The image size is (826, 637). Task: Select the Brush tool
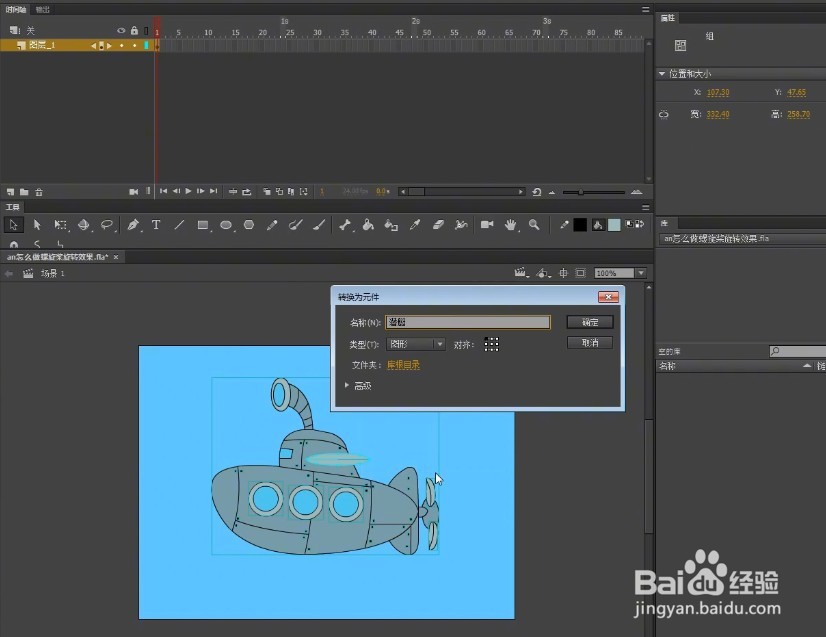coord(319,225)
